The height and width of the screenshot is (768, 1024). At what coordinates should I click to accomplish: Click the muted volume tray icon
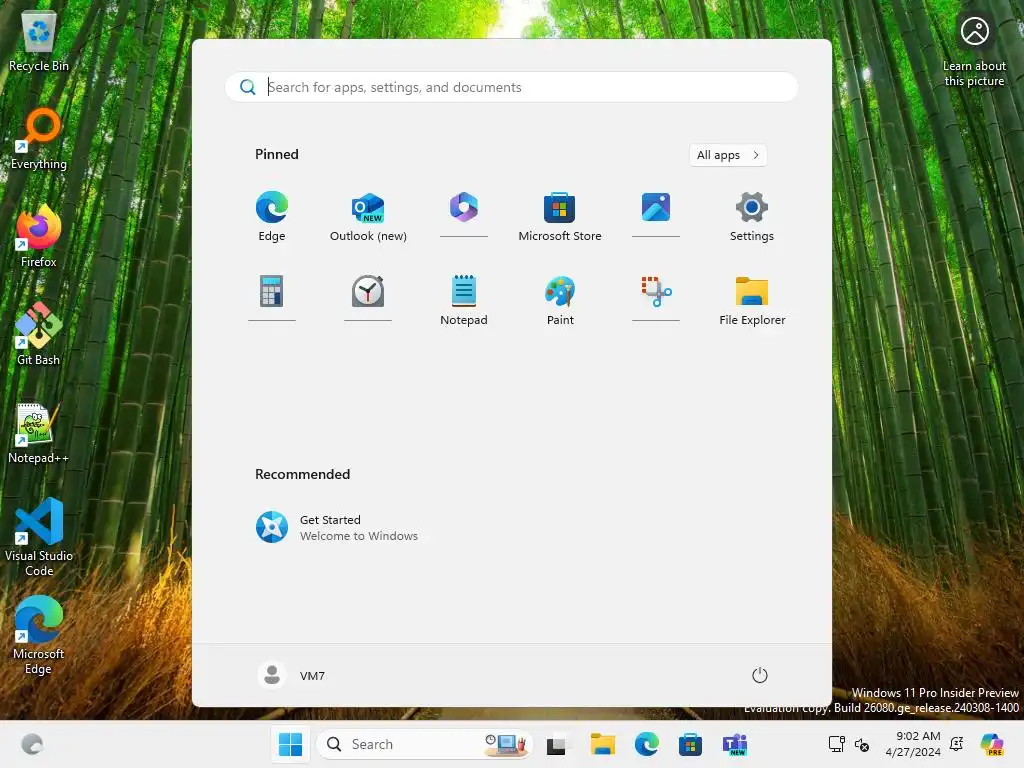click(861, 744)
